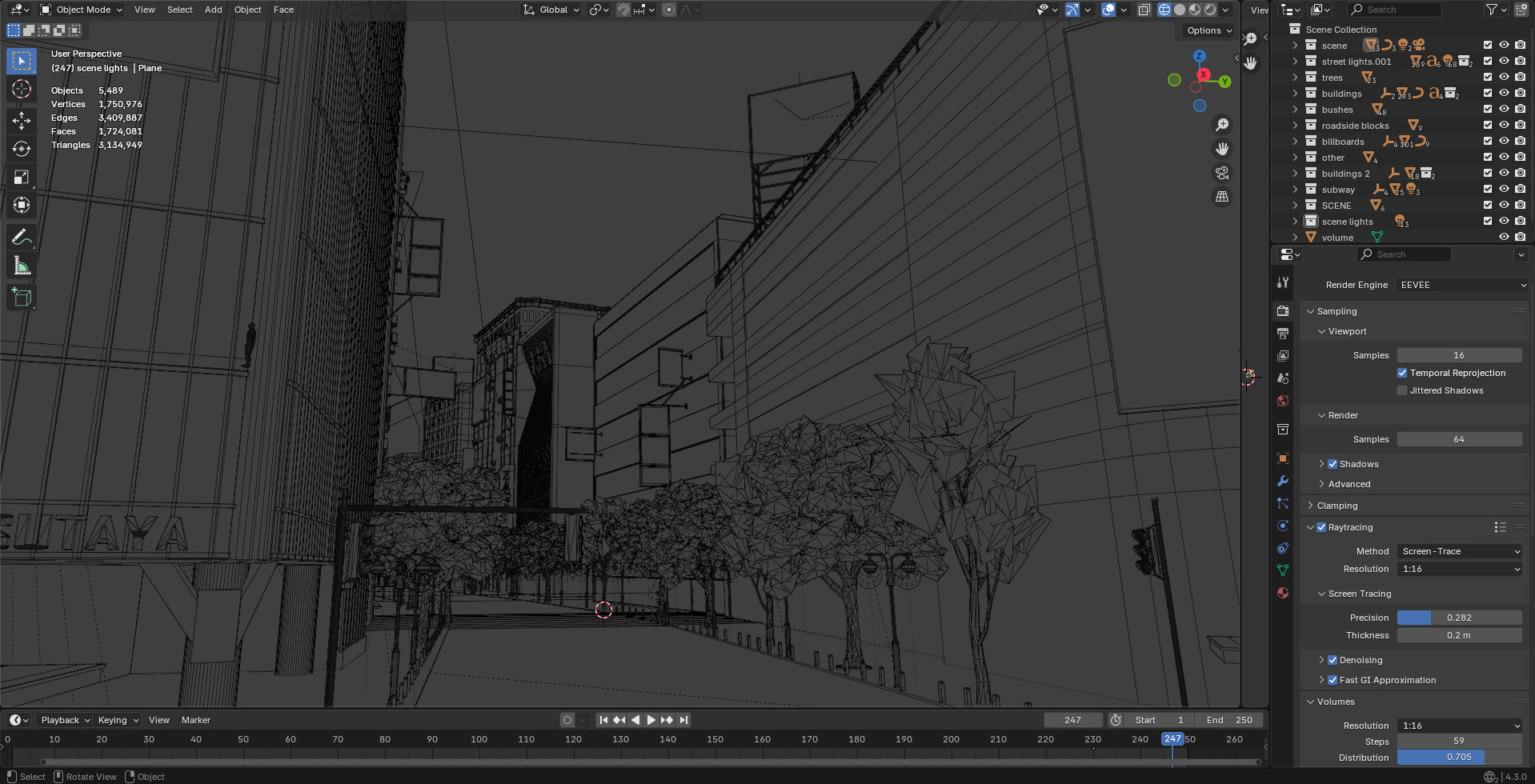Open the Physics properties tab

point(1283,526)
